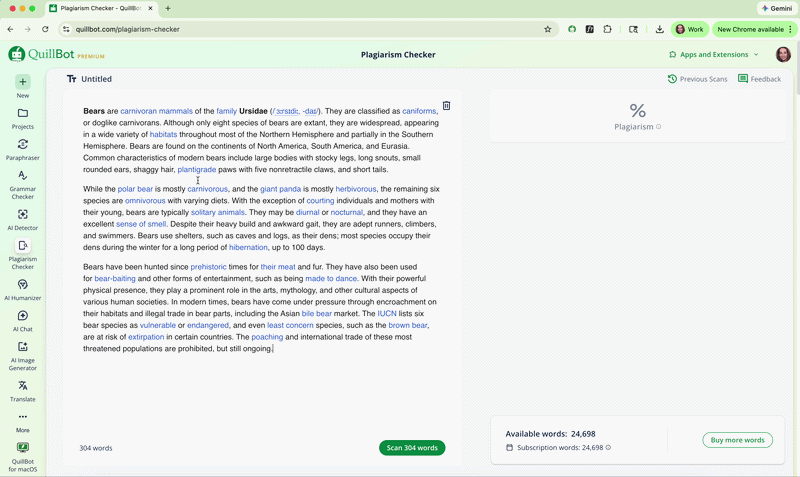
Task: Click the New document plus icon
Action: tap(22, 82)
